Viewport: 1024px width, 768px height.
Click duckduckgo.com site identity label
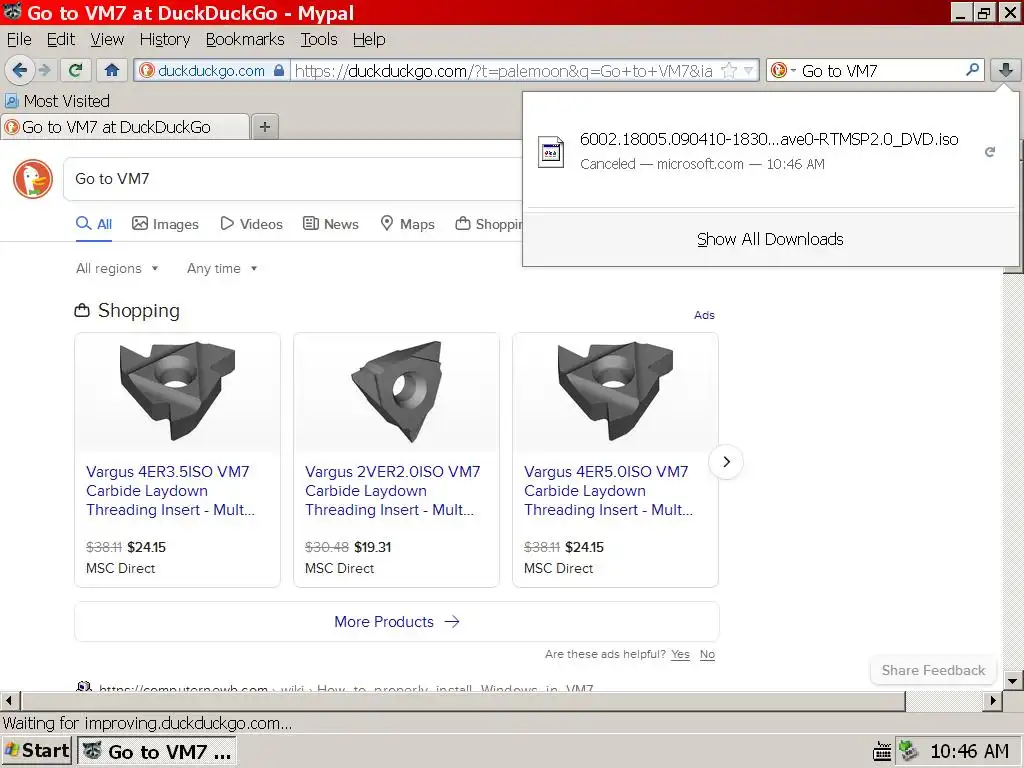point(211,71)
